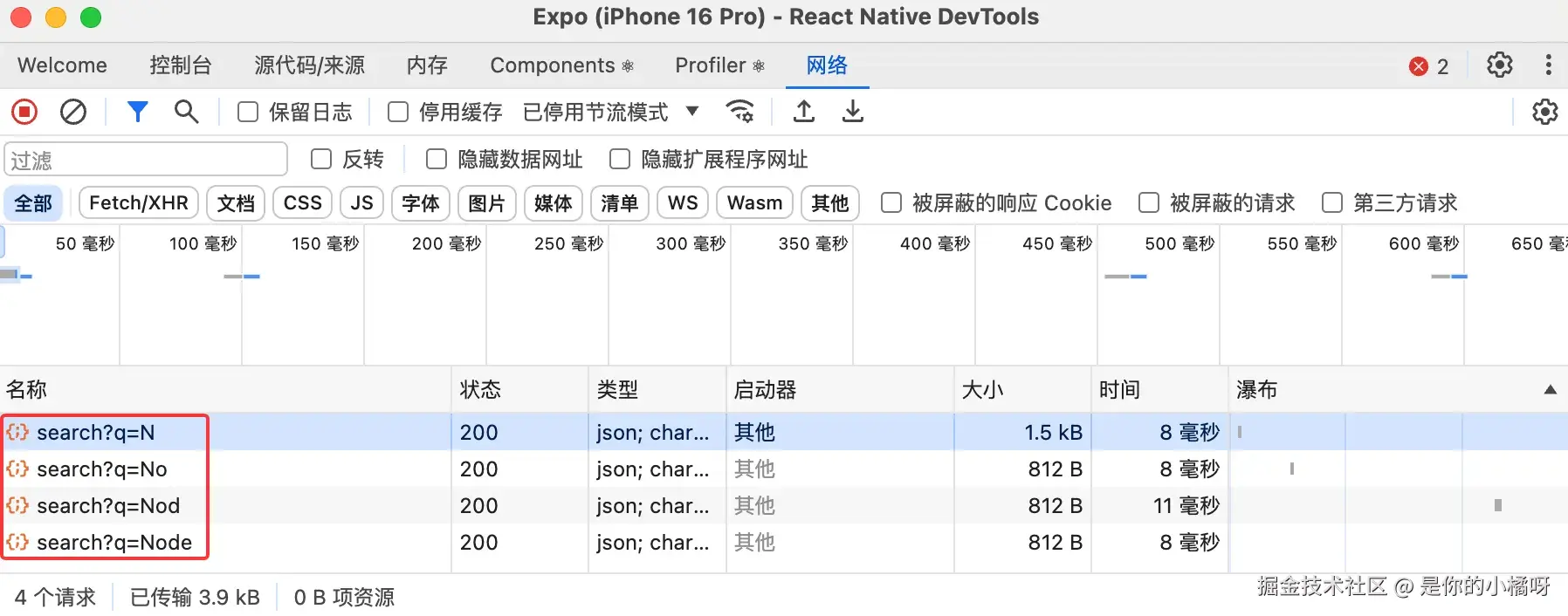Image resolution: width=1568 pixels, height=616 pixels.
Task: Open the Profiler tab
Action: pos(719,65)
